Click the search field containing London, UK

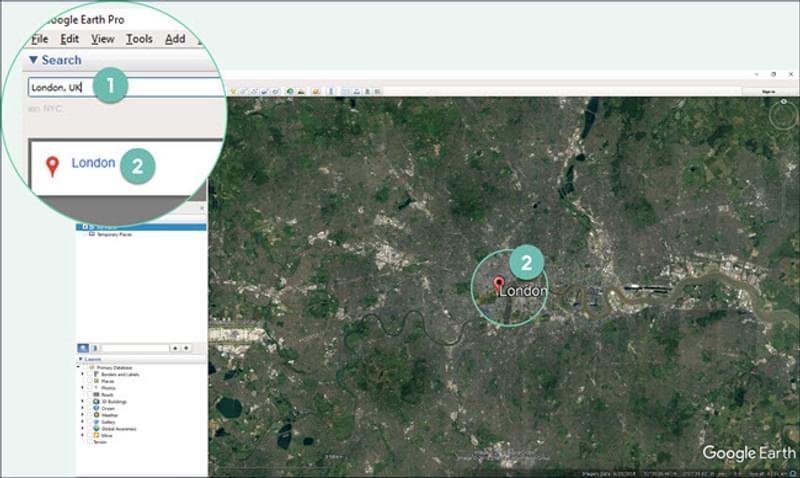tap(120, 87)
